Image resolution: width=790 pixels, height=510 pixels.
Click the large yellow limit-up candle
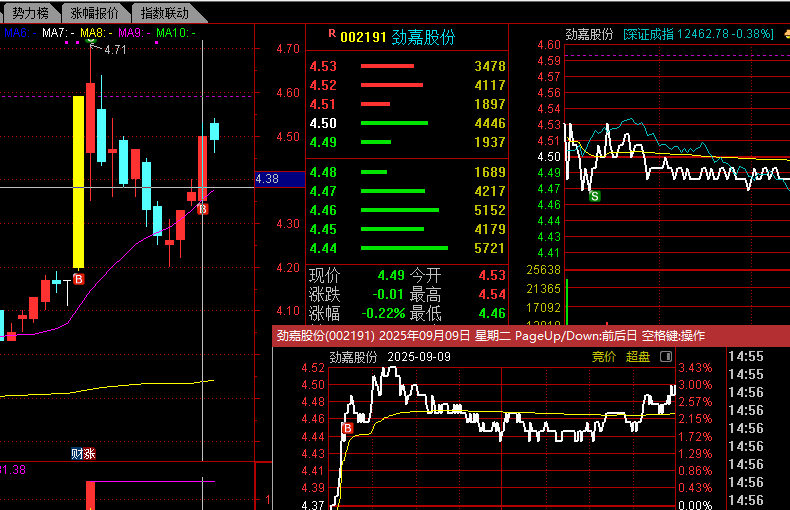pos(79,182)
